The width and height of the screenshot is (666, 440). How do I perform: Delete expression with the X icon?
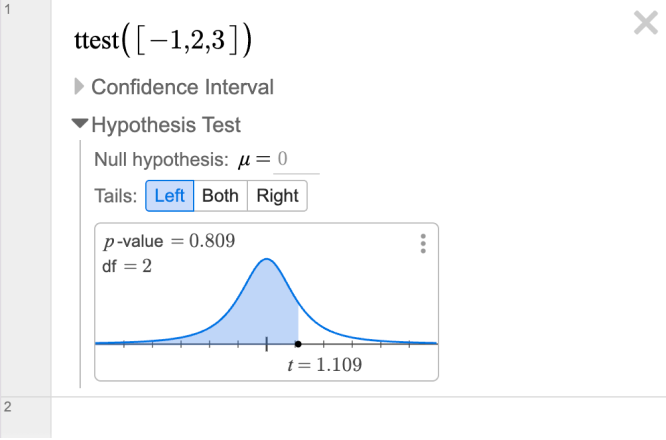click(x=646, y=23)
